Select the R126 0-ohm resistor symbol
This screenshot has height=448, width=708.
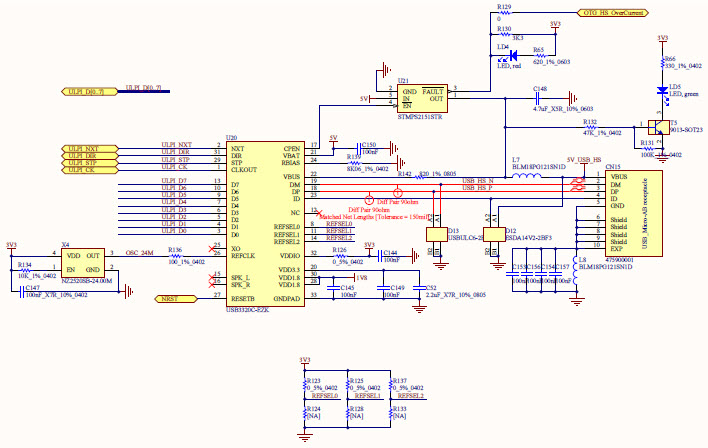tap(340, 256)
